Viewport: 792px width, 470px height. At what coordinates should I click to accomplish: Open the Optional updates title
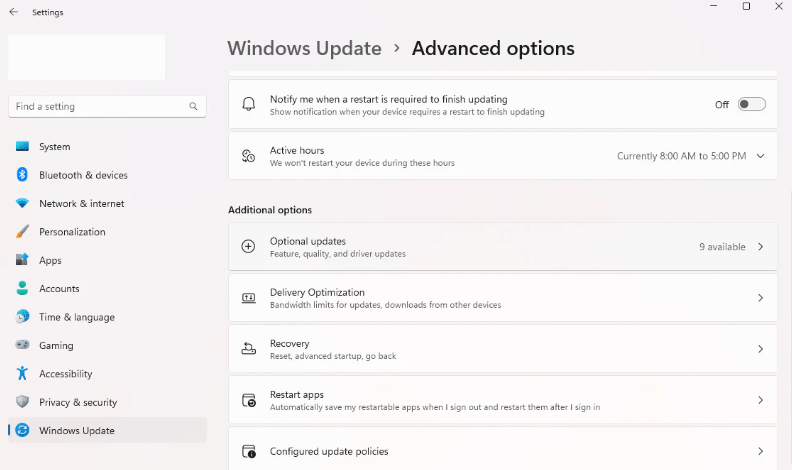[x=308, y=241]
